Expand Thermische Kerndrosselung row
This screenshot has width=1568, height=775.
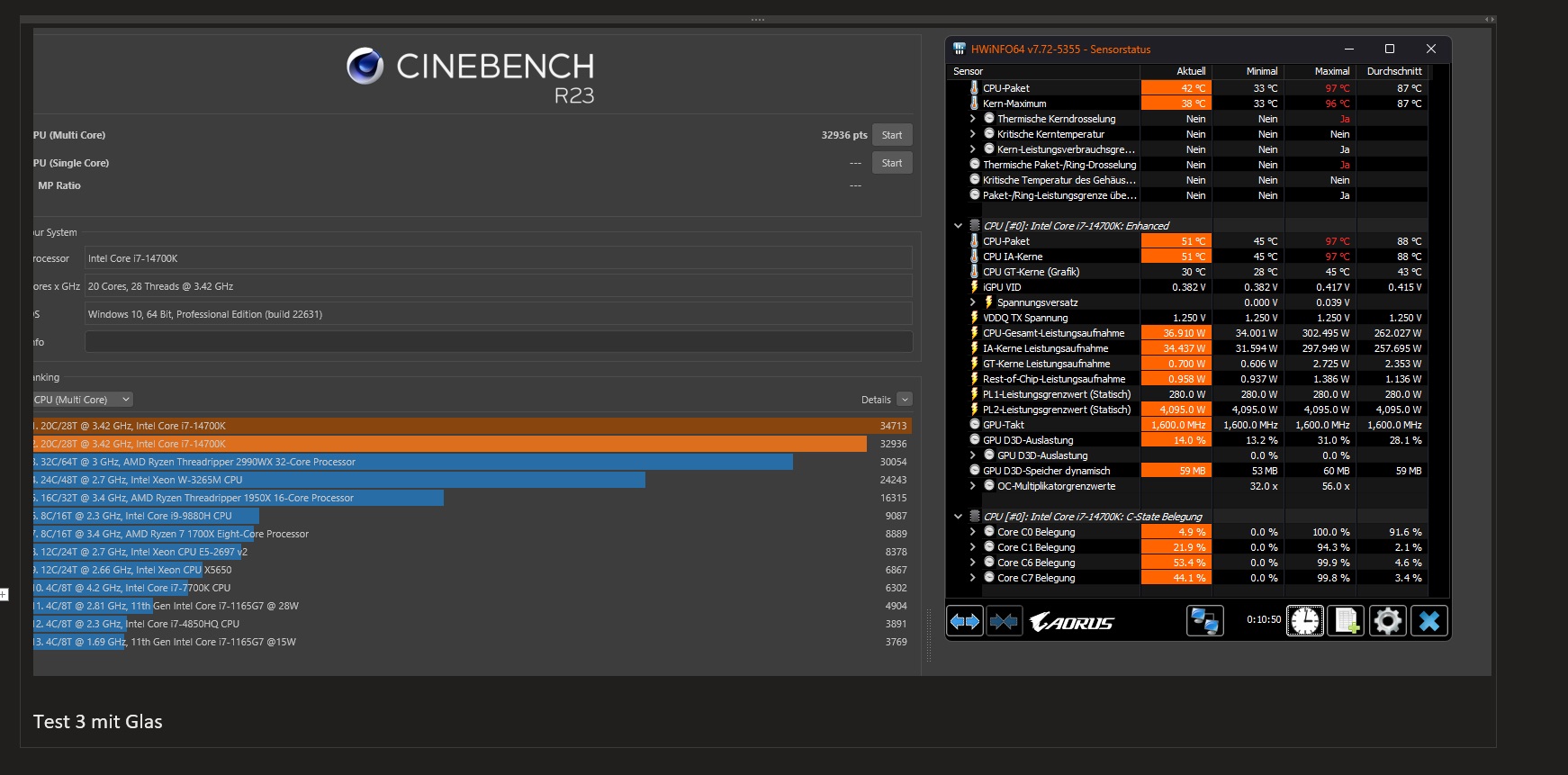tap(972, 119)
